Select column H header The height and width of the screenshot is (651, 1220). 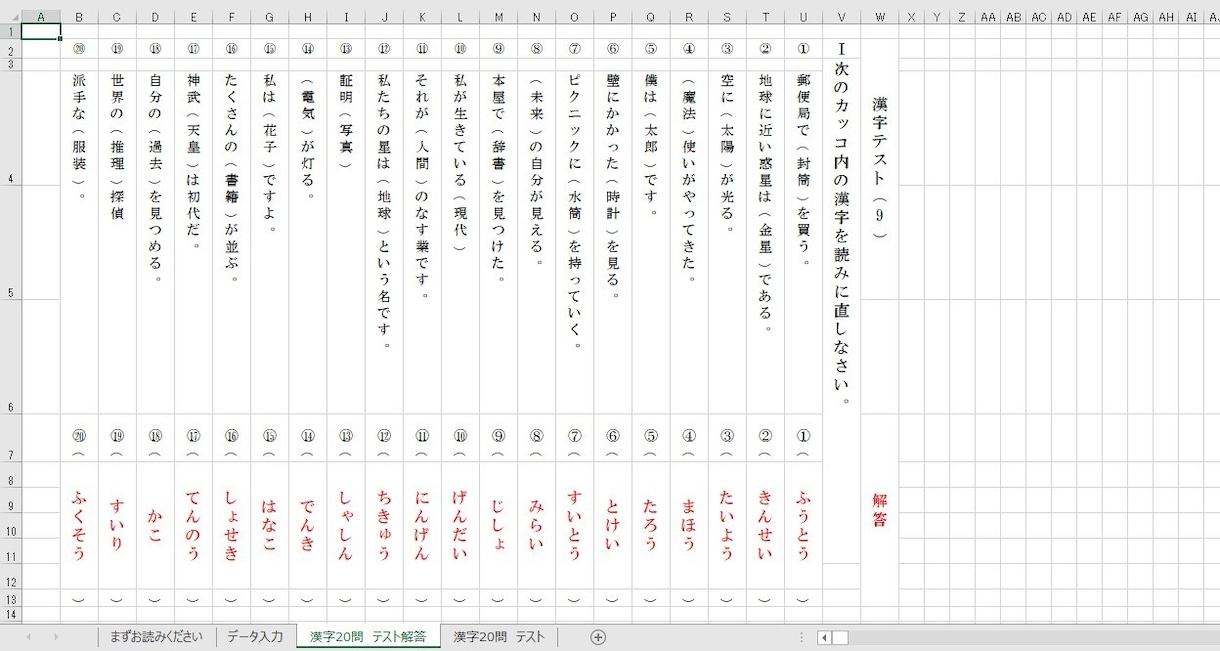pos(308,17)
